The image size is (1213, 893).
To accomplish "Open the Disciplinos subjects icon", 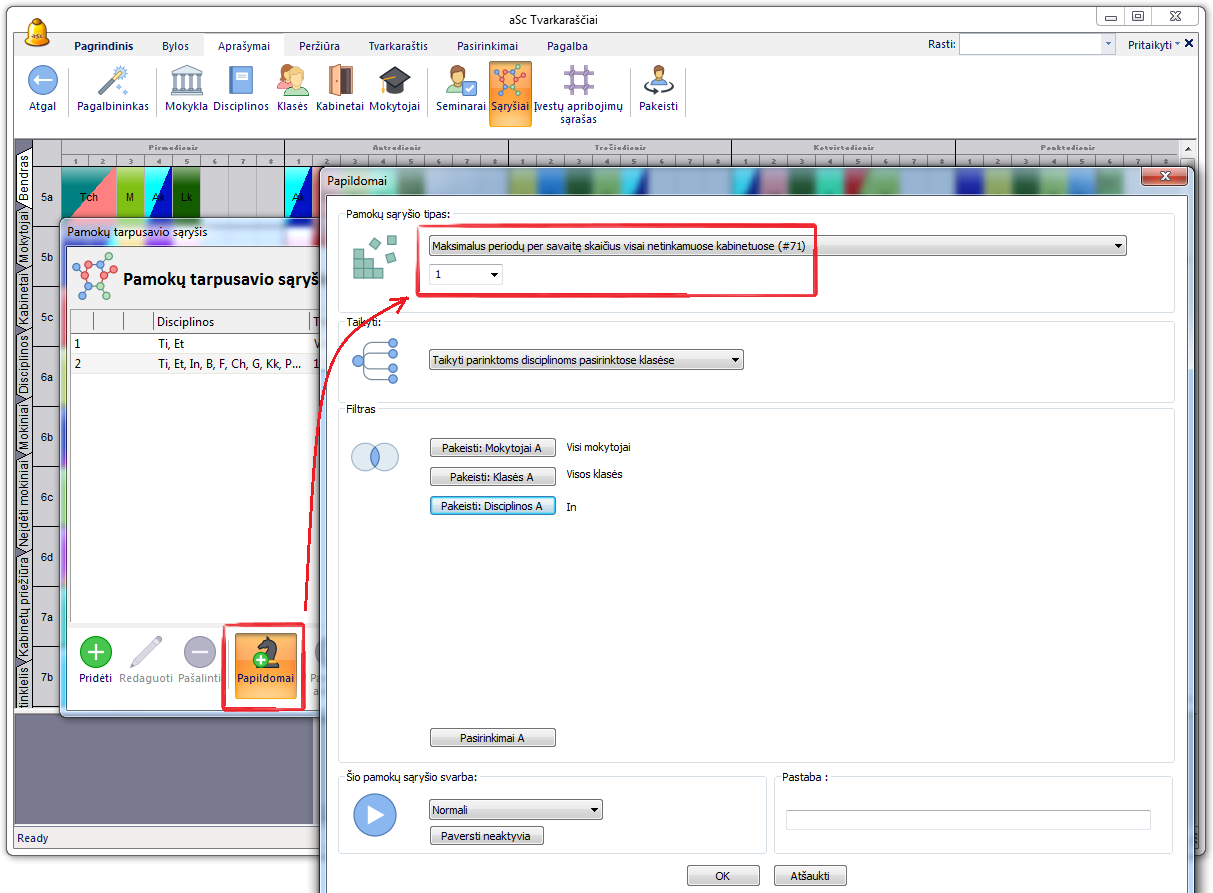I will pyautogui.click(x=241, y=82).
